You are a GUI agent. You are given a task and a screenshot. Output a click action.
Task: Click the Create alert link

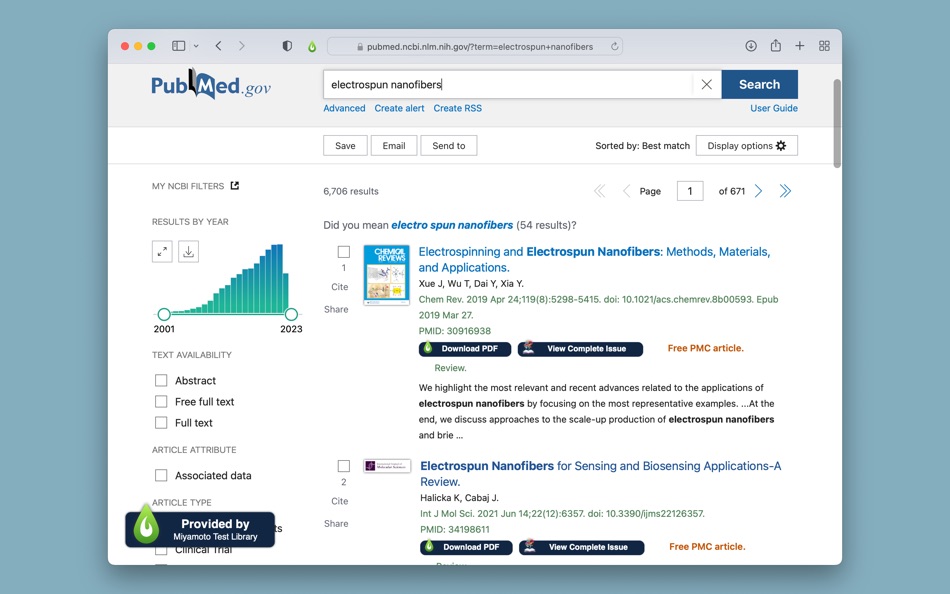(399, 108)
